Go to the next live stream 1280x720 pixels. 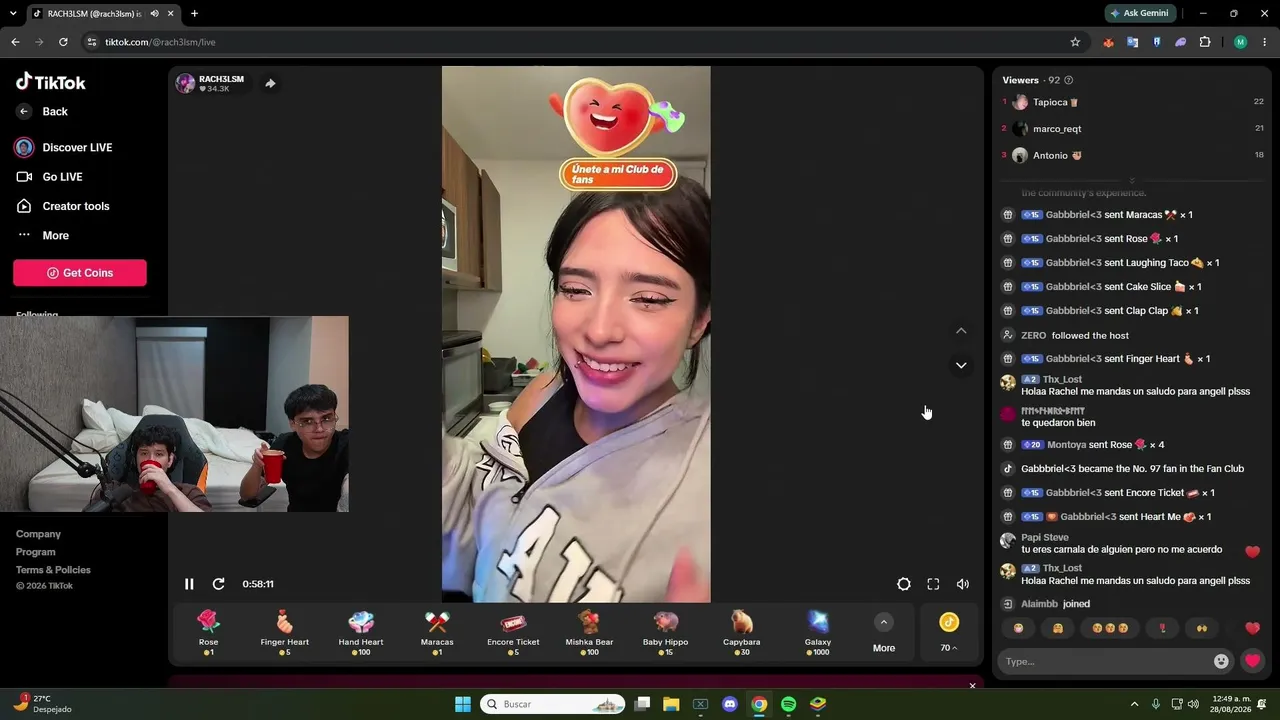[x=961, y=365]
